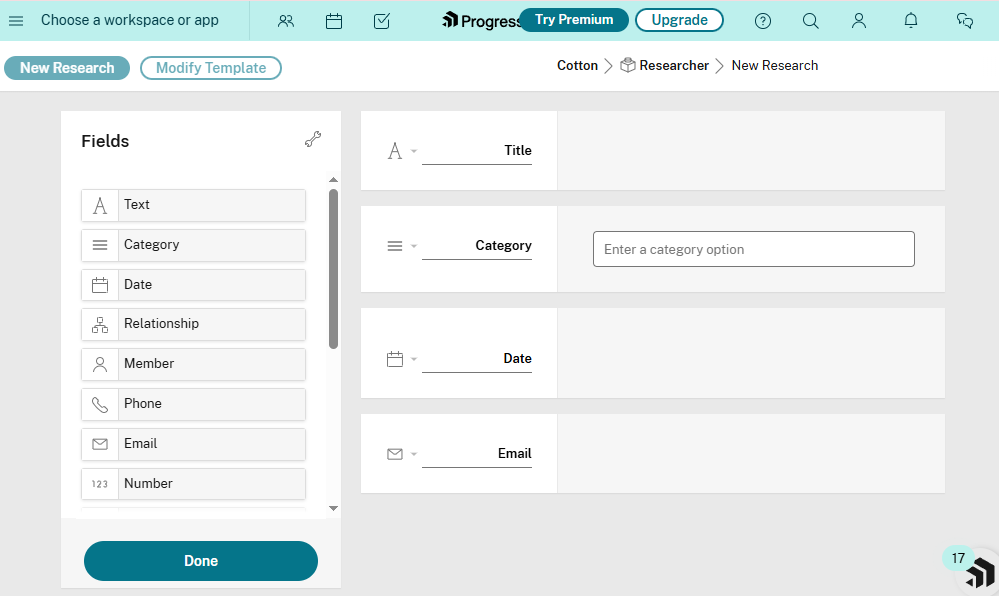The height and width of the screenshot is (596, 999).
Task: Open the hamburger main menu
Action: coord(16,21)
